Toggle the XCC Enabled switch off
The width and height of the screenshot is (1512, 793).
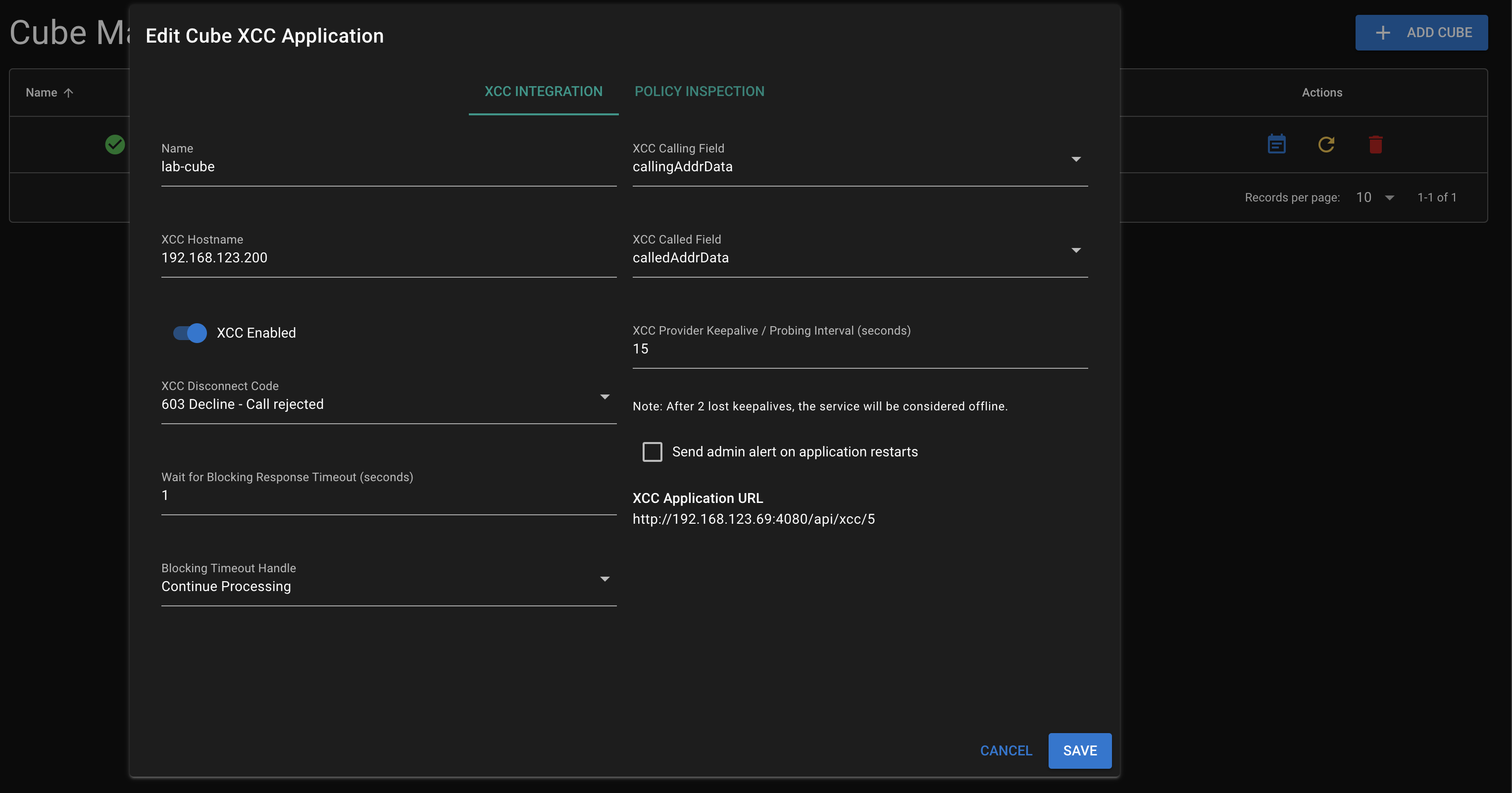tap(190, 331)
